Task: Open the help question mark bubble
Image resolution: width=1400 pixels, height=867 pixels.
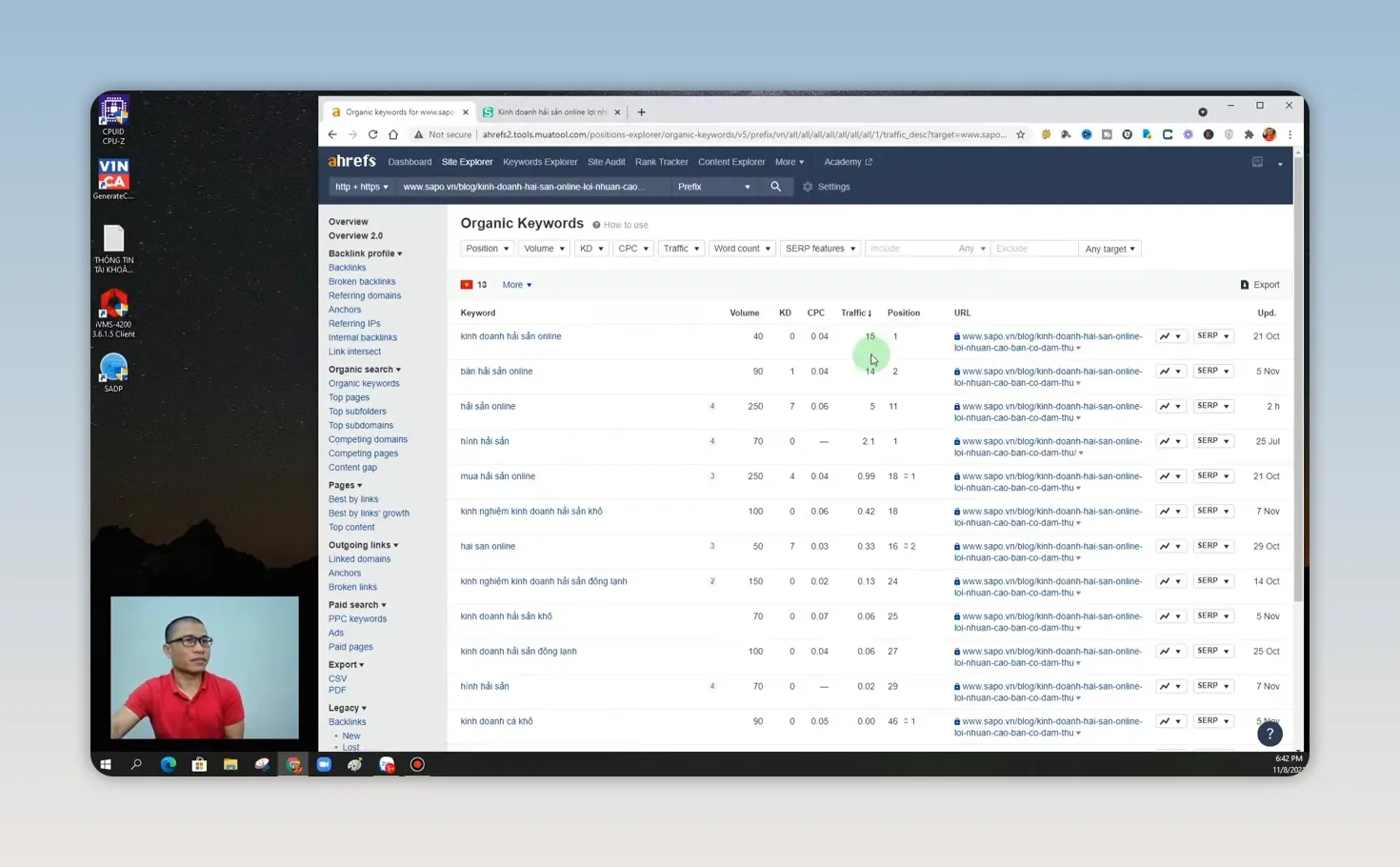Action: (x=1270, y=734)
